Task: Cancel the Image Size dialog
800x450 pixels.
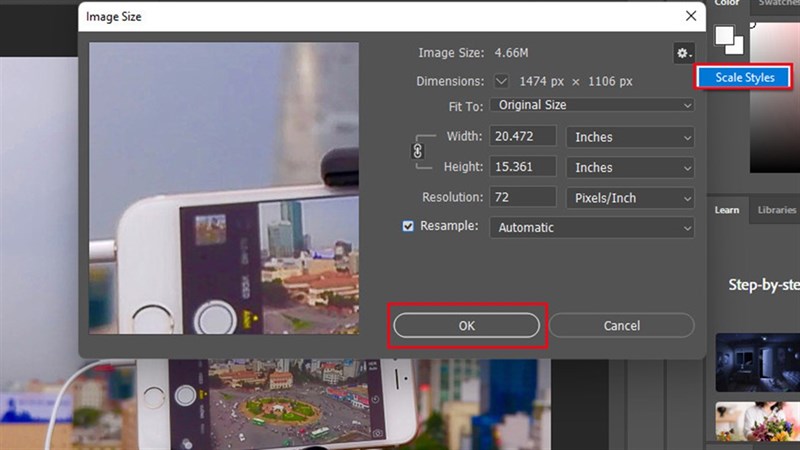Action: click(621, 326)
